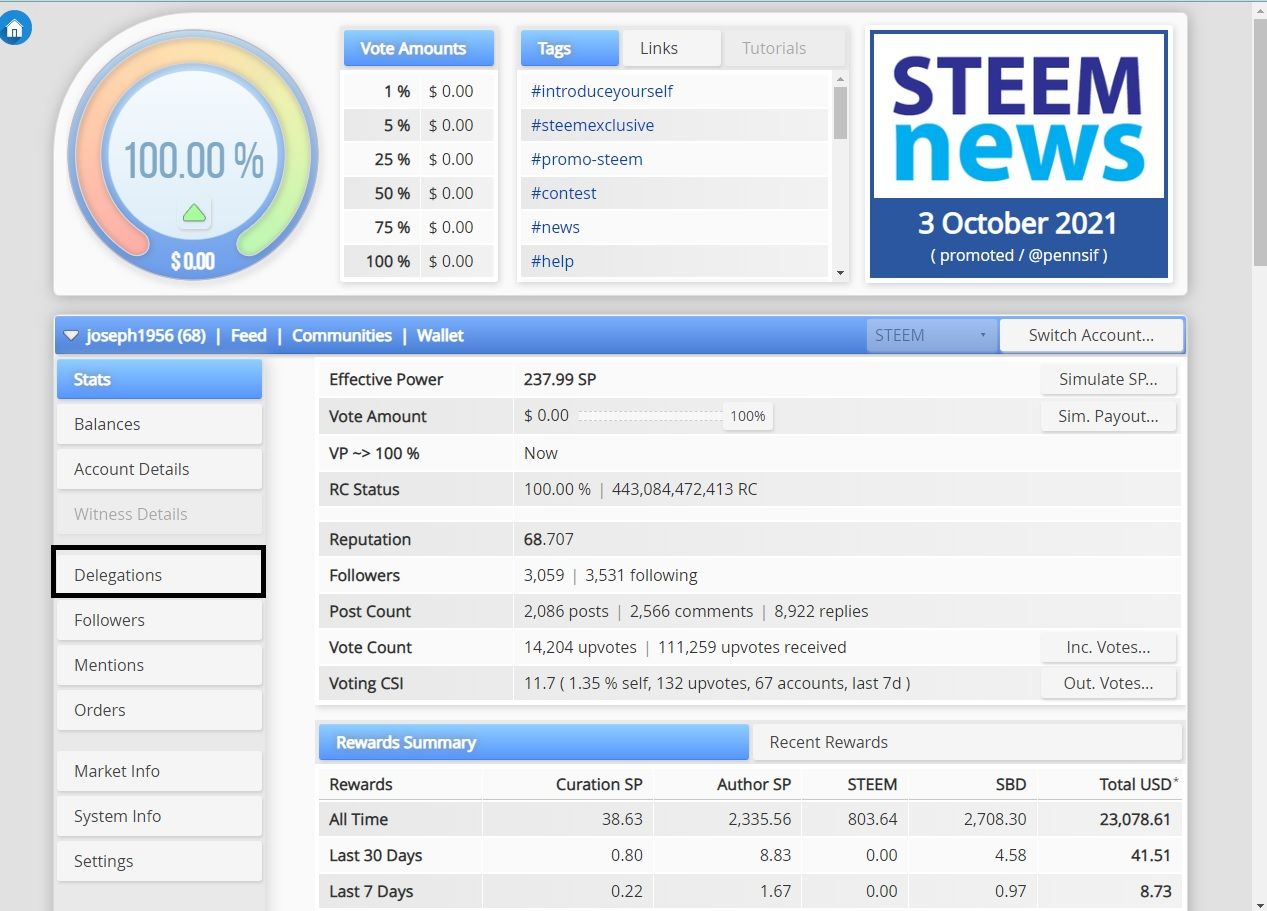Viewport: 1267px width, 911px height.
Task: Click the 237.99 SP effective power value
Action: pos(560,379)
